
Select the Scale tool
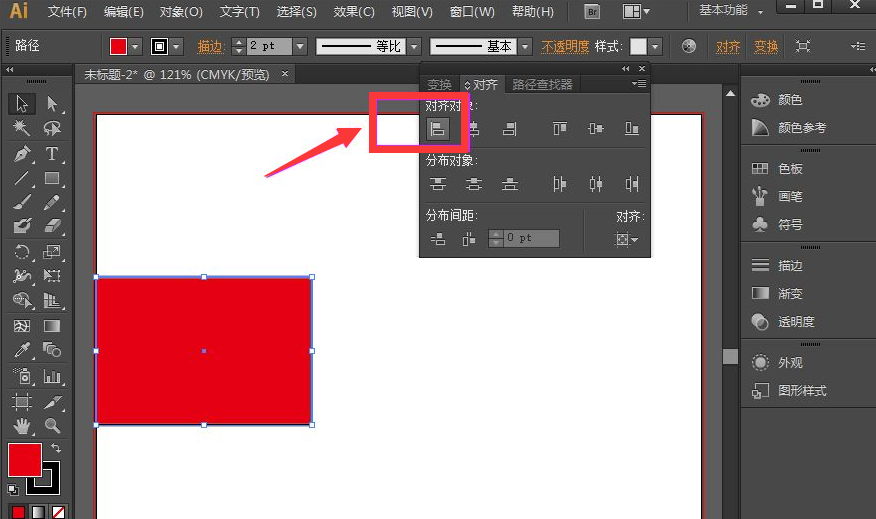tap(52, 252)
